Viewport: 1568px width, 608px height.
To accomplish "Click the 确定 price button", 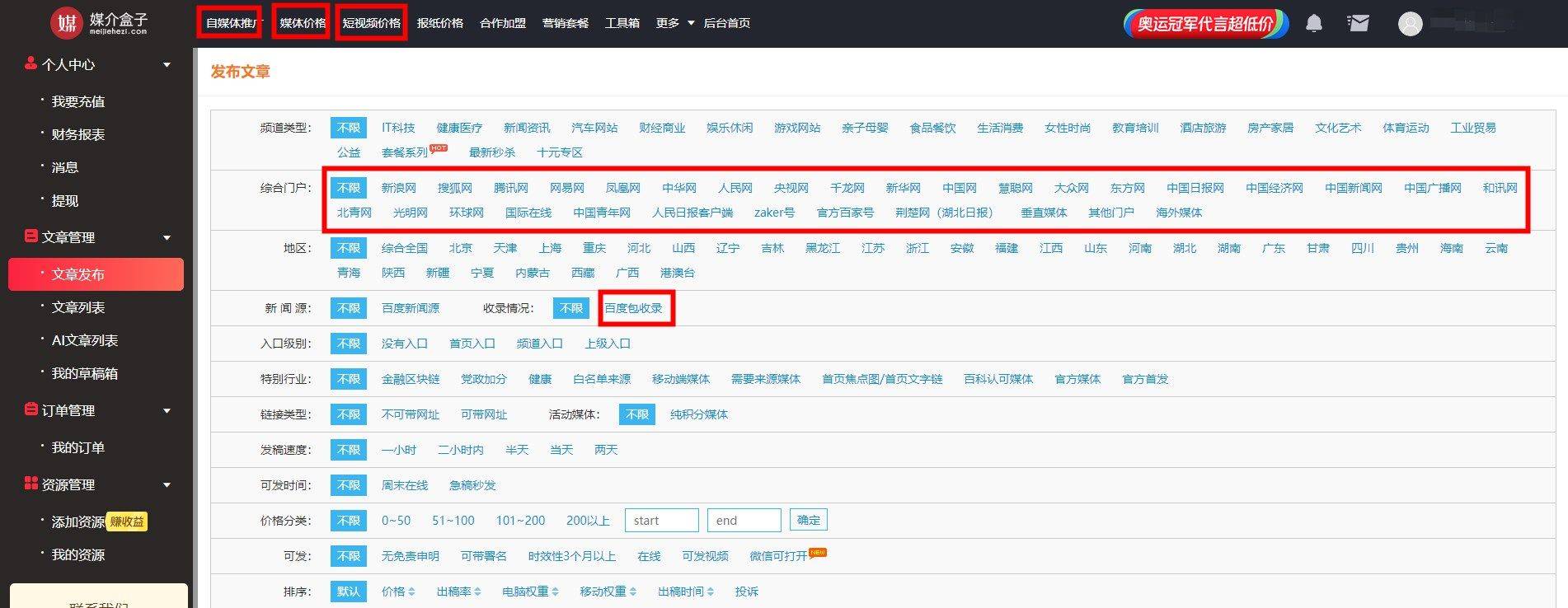I will pyautogui.click(x=809, y=520).
